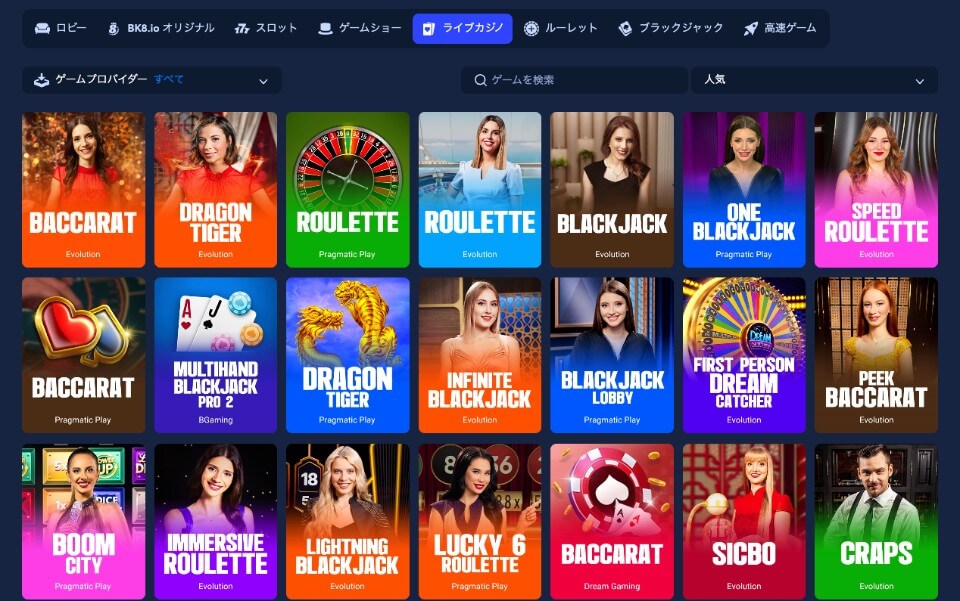Launch Pragmatic Play One Blackjack tile
Screen dimensions: 960x601
click(744, 190)
